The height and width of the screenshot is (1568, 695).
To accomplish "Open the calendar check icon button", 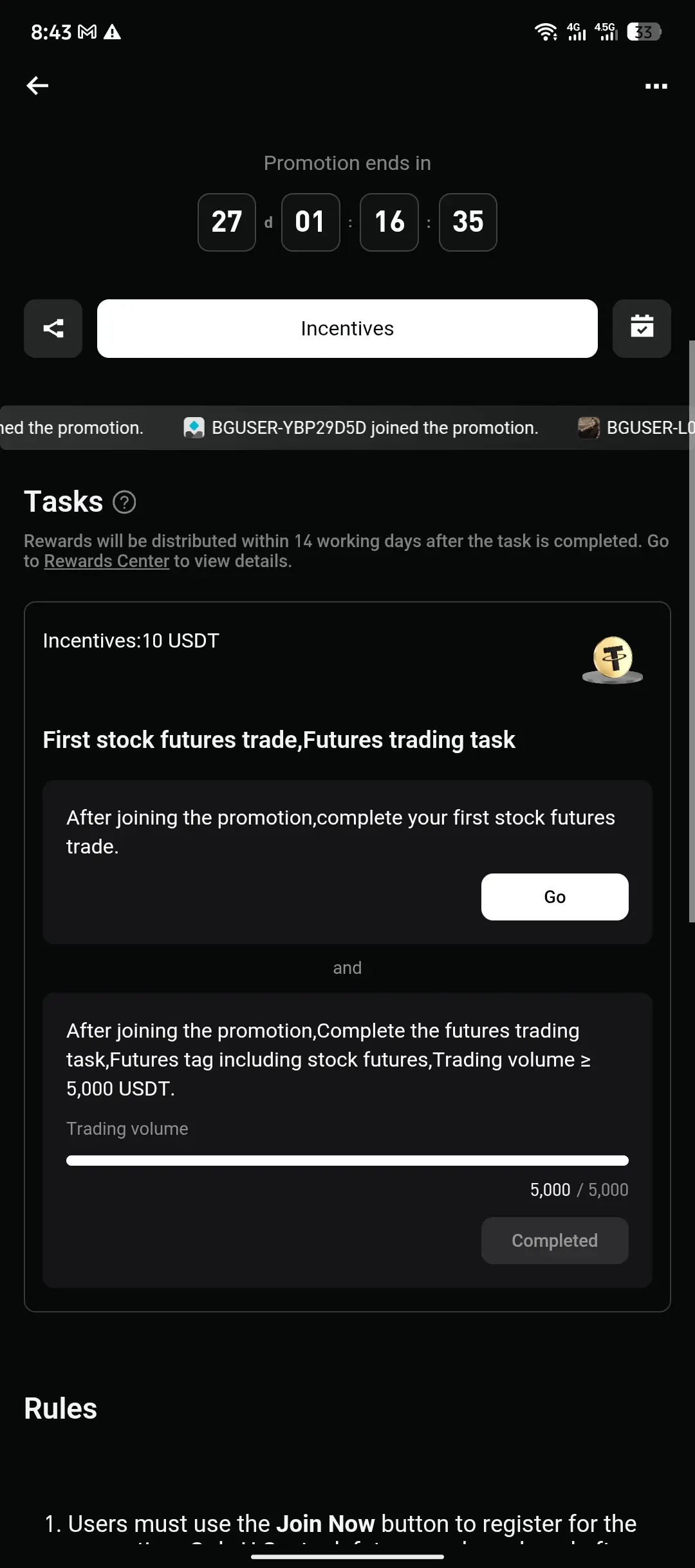I will 642,329.
